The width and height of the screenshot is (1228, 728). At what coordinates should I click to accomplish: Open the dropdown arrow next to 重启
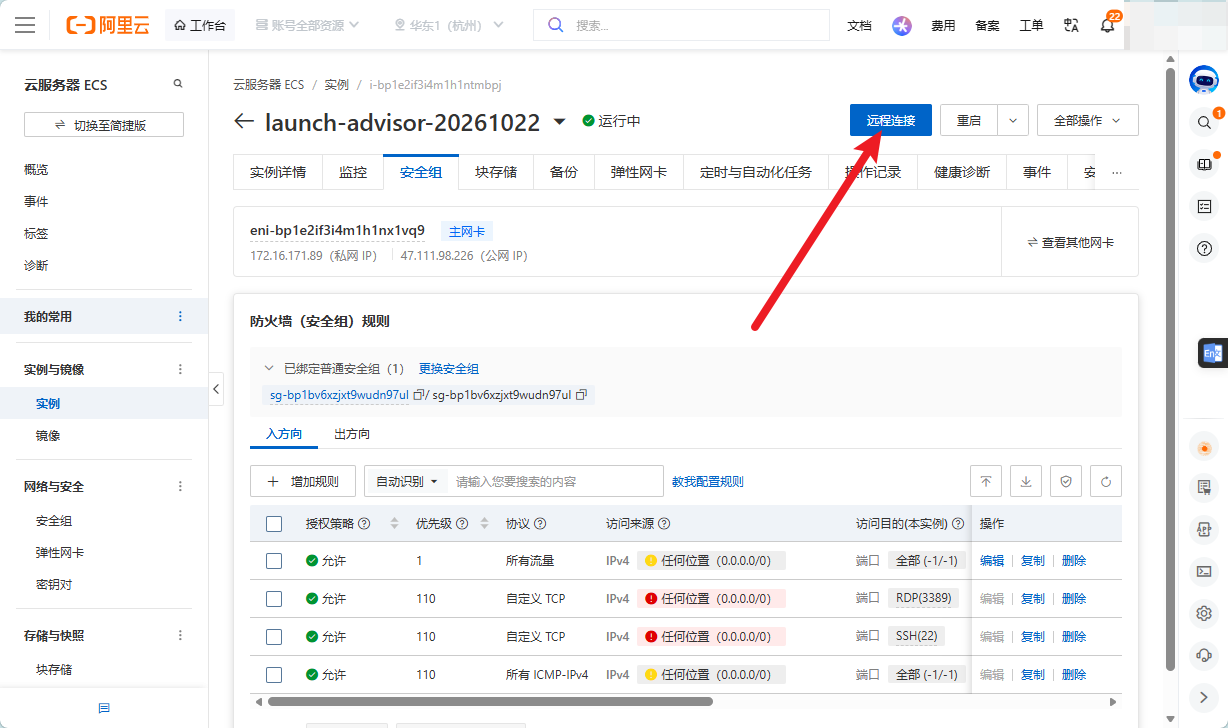[1013, 120]
